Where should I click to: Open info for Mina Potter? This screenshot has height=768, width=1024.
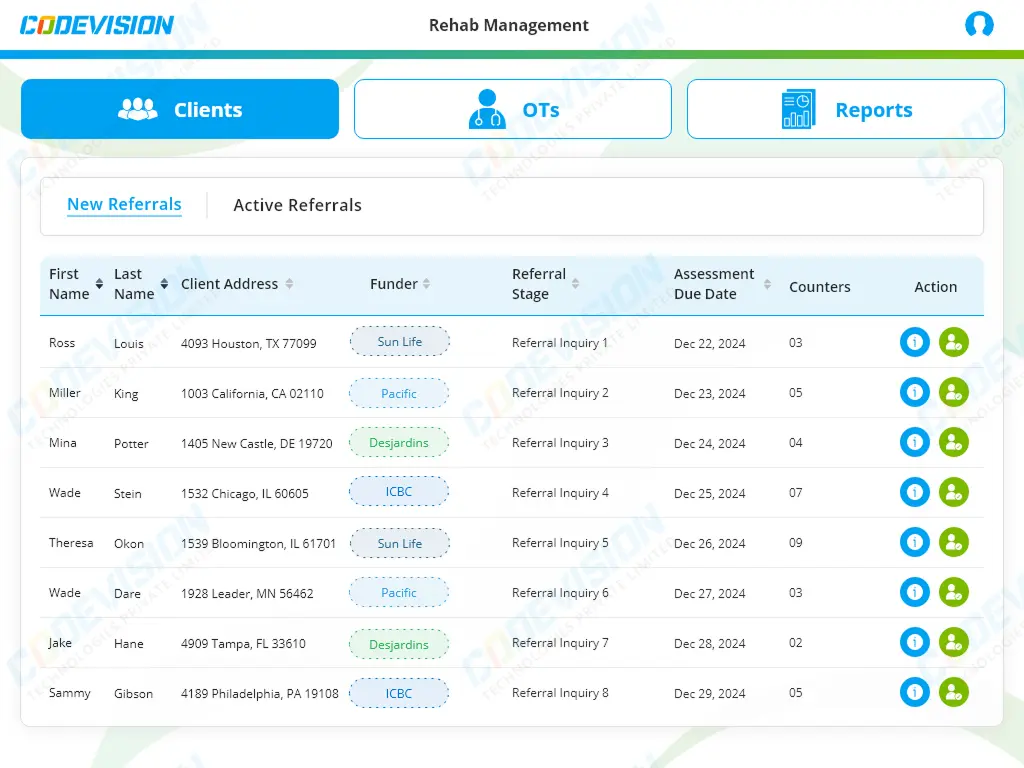(x=914, y=442)
